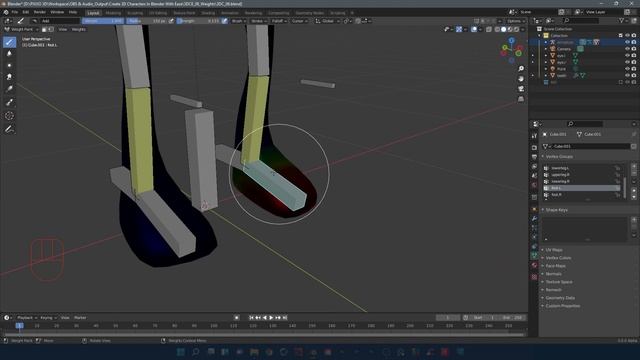640x360 pixels.
Task: Open the timeline Keying popover
Action: (x=48, y=318)
